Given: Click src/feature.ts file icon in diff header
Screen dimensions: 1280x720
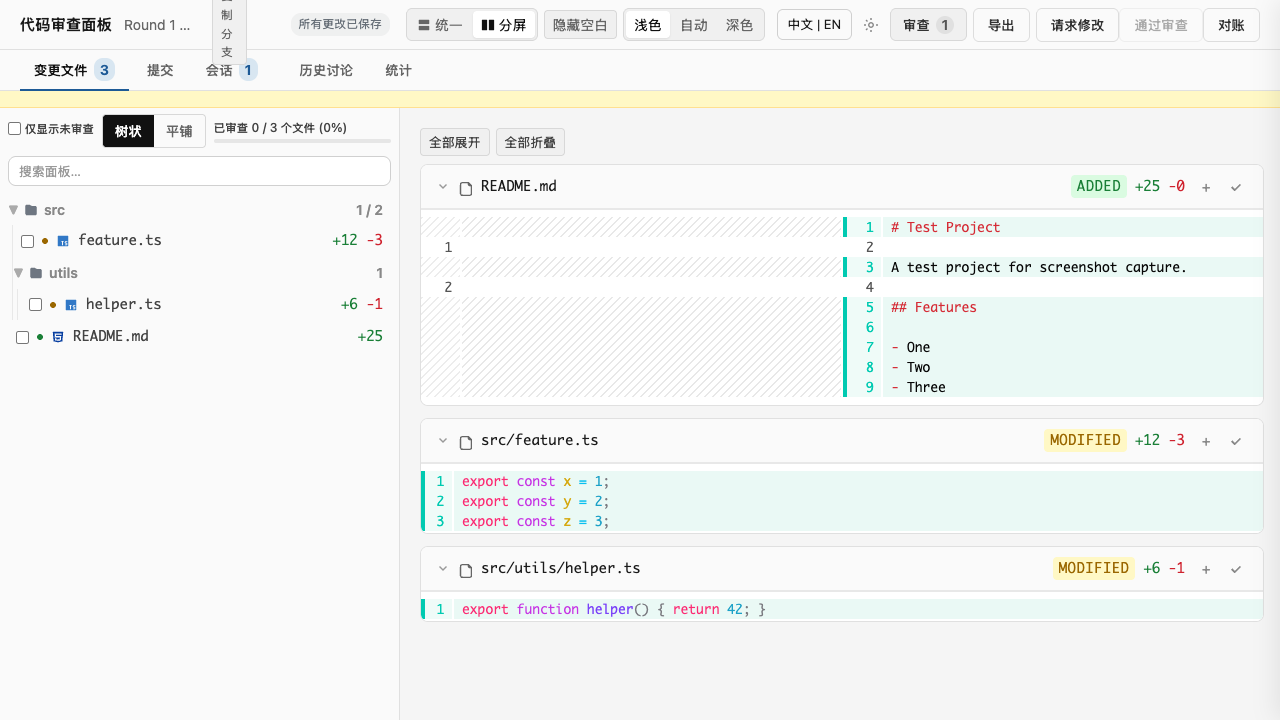Looking at the screenshot, I should point(465,442).
